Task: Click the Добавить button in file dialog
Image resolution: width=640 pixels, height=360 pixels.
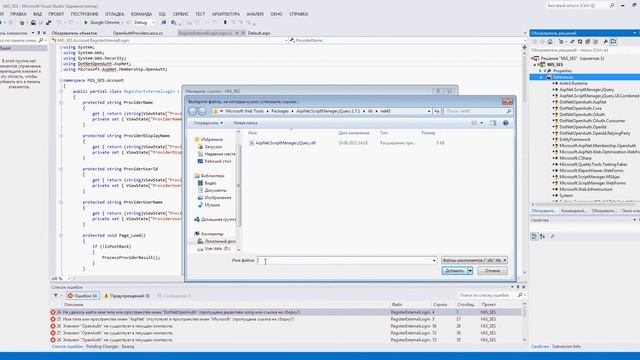Action: [454, 271]
